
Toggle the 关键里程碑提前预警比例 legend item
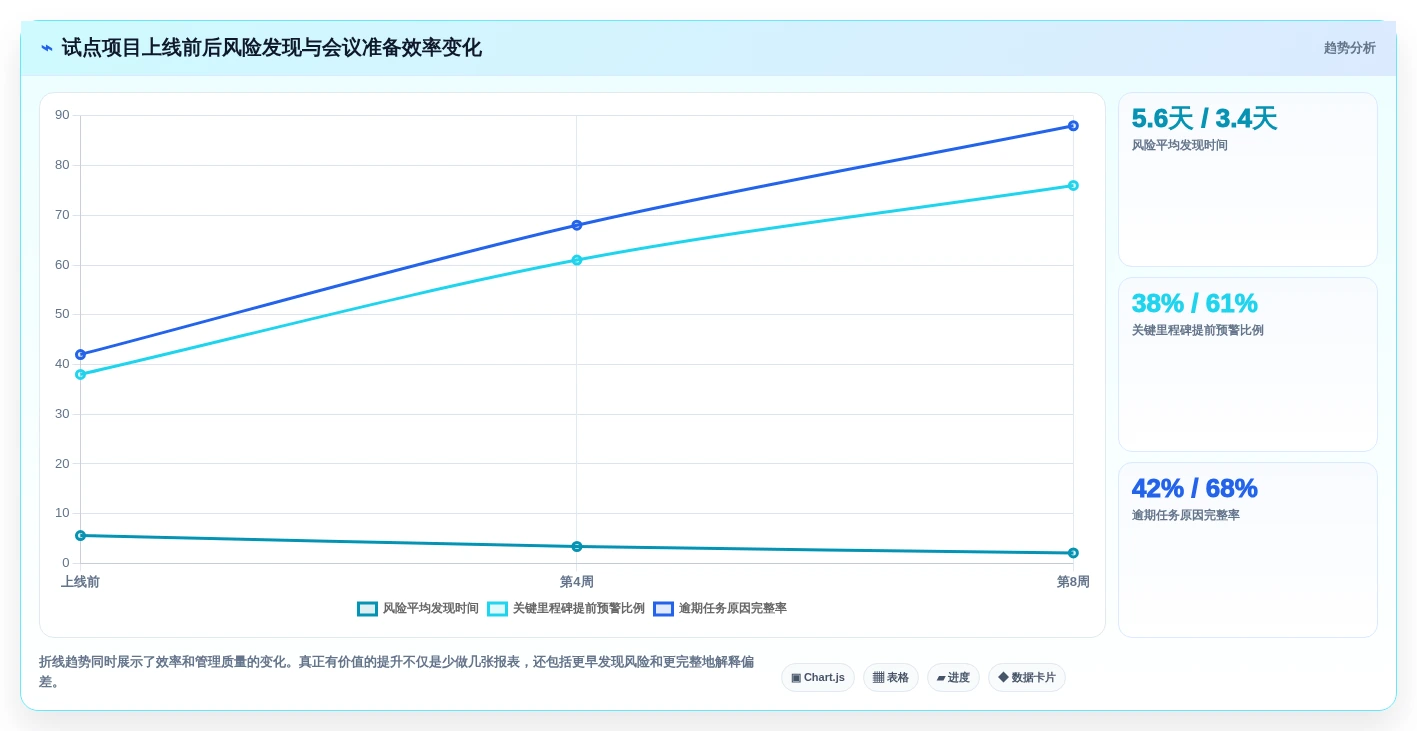[x=566, y=608]
